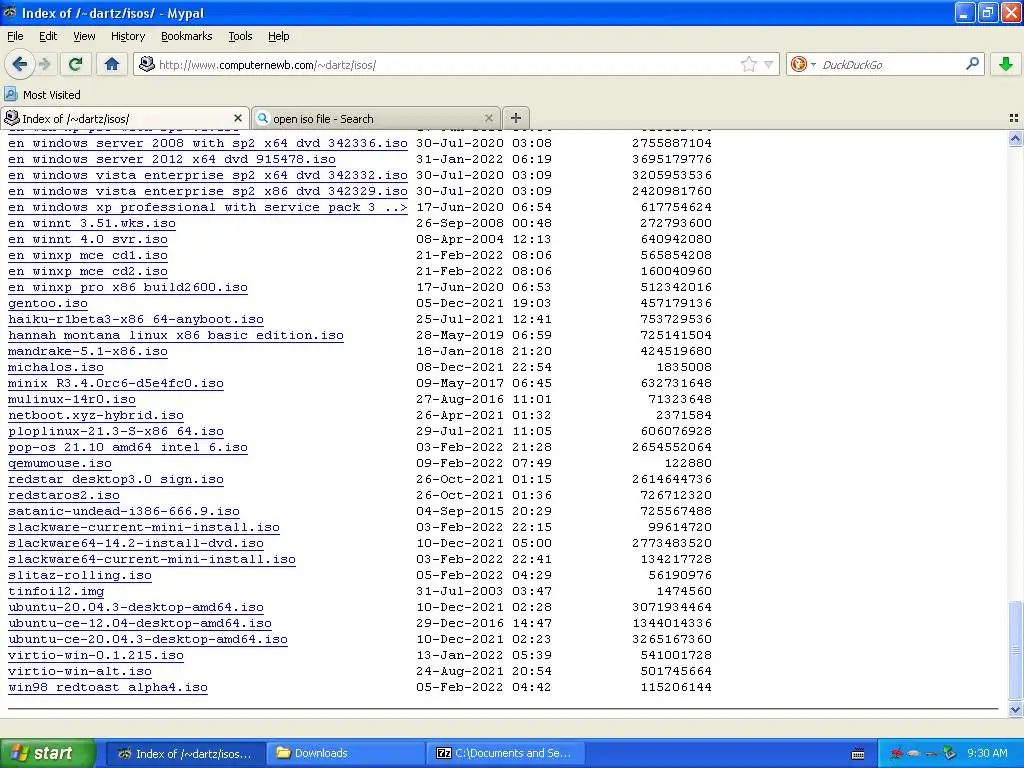Click haiku-r1beta3-x86_64-anyboot.iso link
This screenshot has height=768, width=1024.
136,319
